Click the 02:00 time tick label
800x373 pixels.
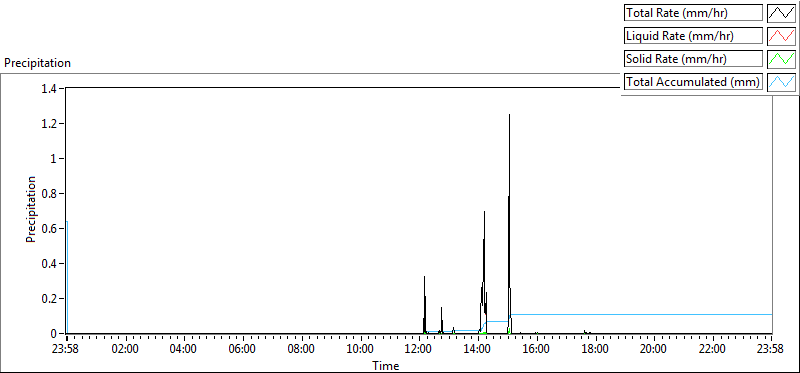[125, 349]
